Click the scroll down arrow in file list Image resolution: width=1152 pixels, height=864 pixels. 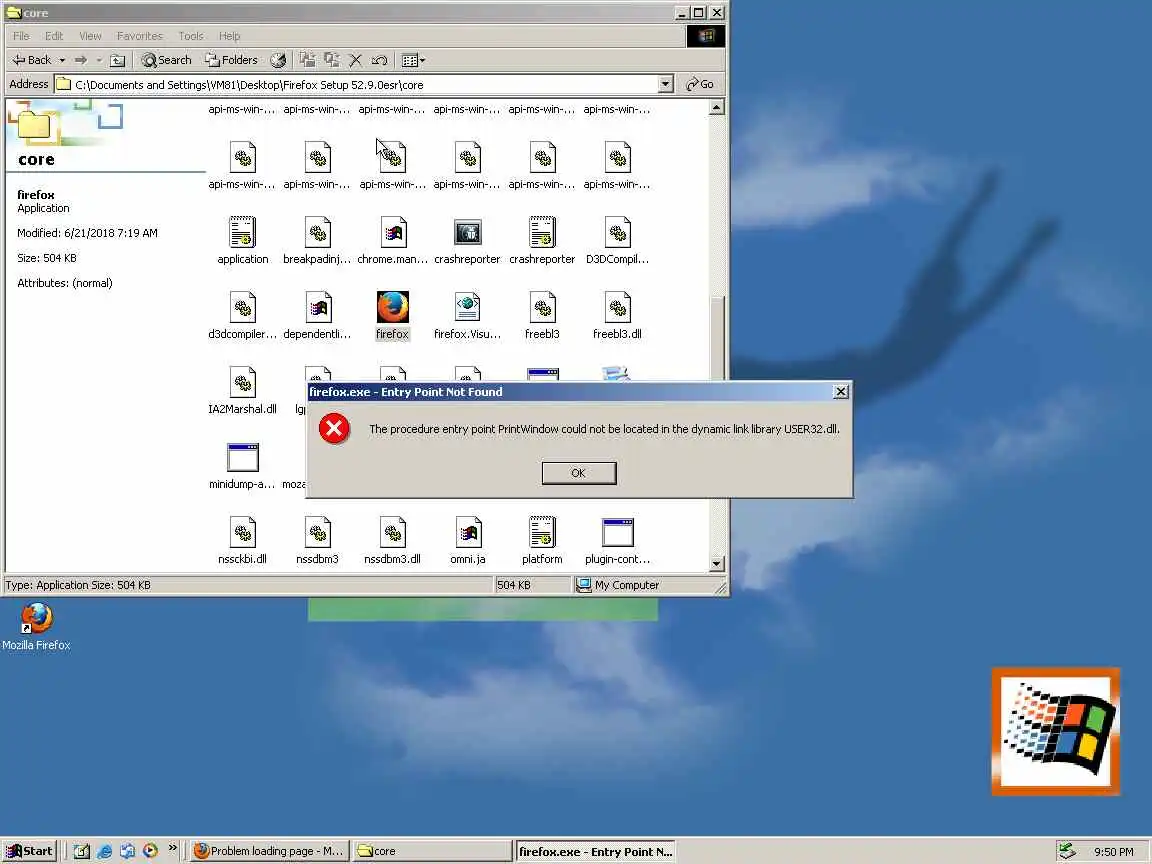(716, 564)
